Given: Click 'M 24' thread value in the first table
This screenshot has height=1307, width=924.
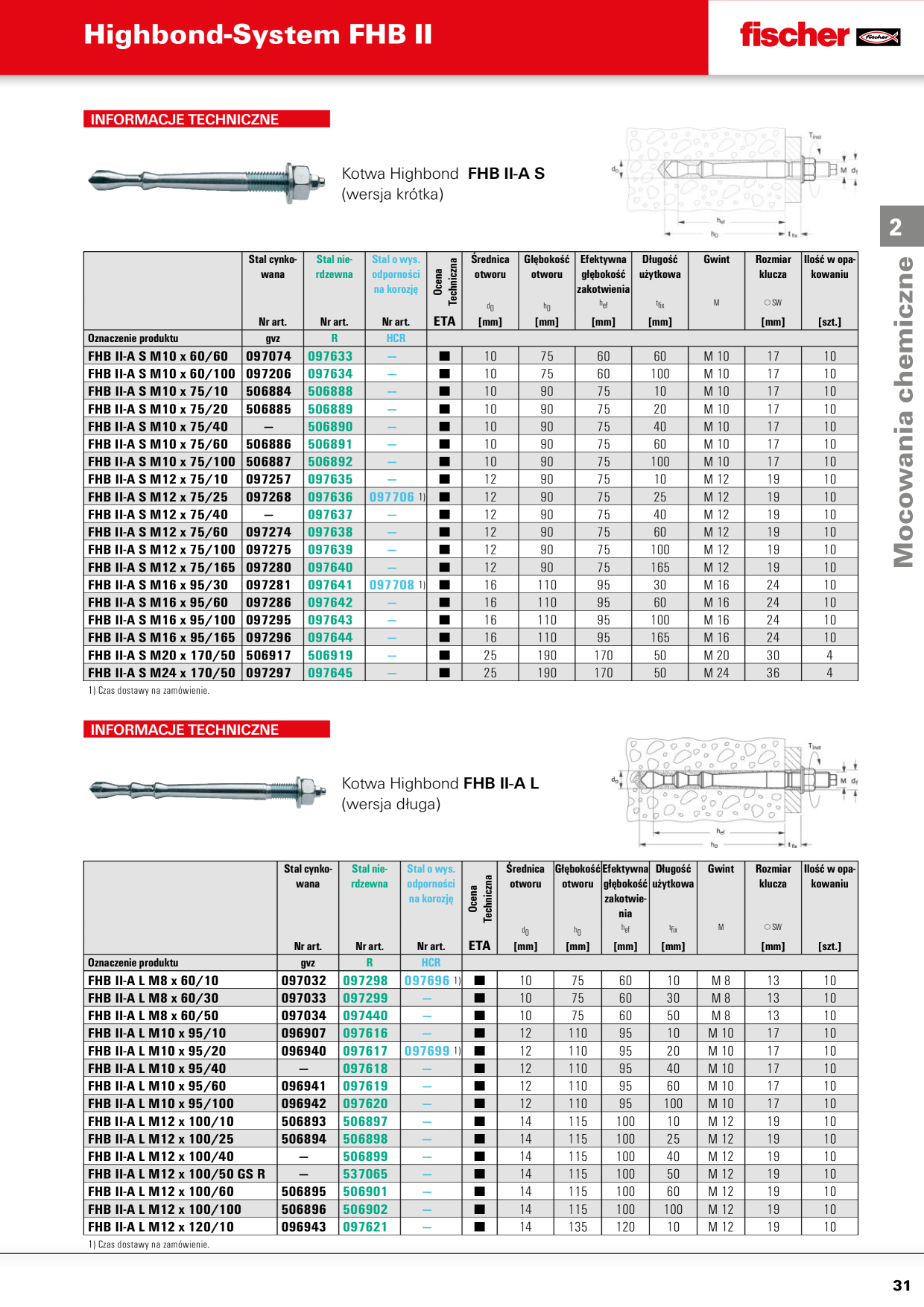Looking at the screenshot, I should 717,673.
